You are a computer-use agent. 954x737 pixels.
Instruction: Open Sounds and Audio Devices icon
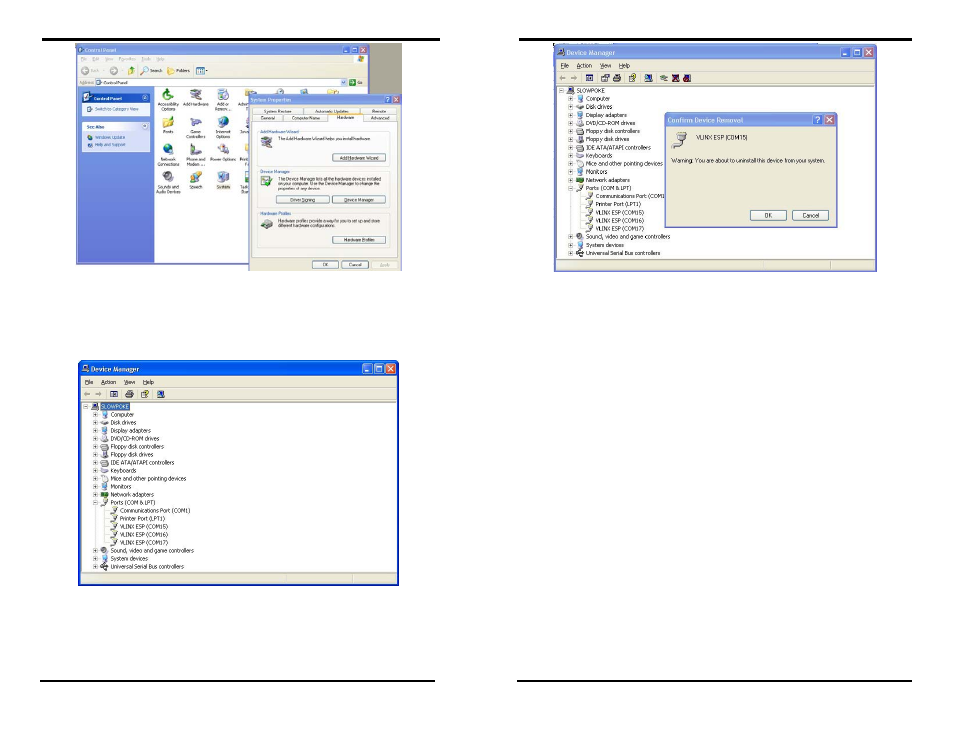[168, 182]
